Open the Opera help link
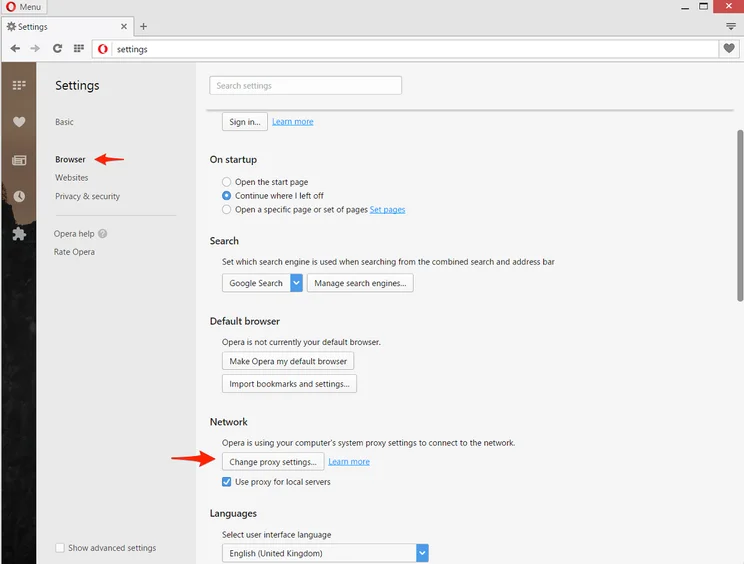 74,233
